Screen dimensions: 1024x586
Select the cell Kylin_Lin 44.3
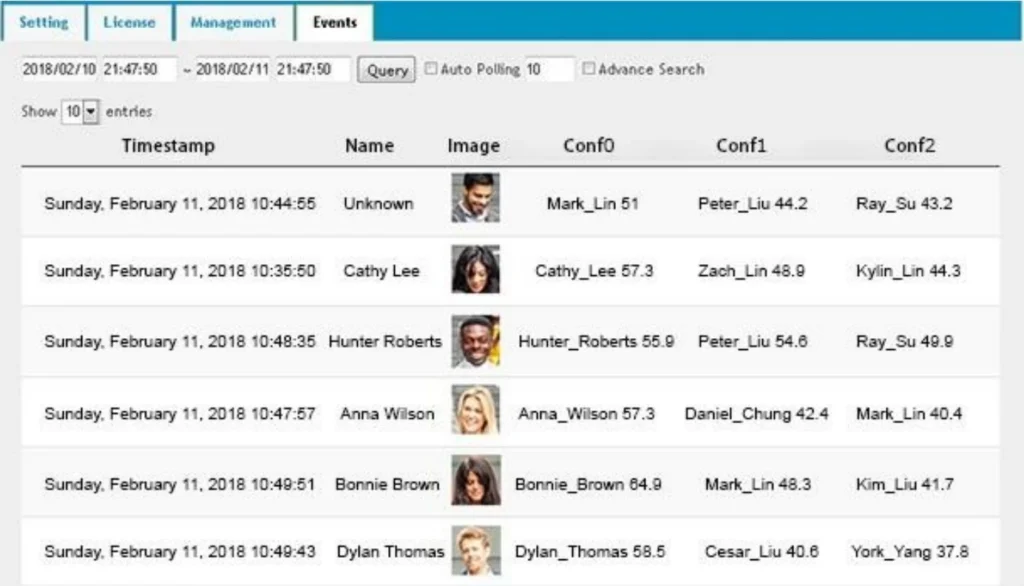coord(908,271)
